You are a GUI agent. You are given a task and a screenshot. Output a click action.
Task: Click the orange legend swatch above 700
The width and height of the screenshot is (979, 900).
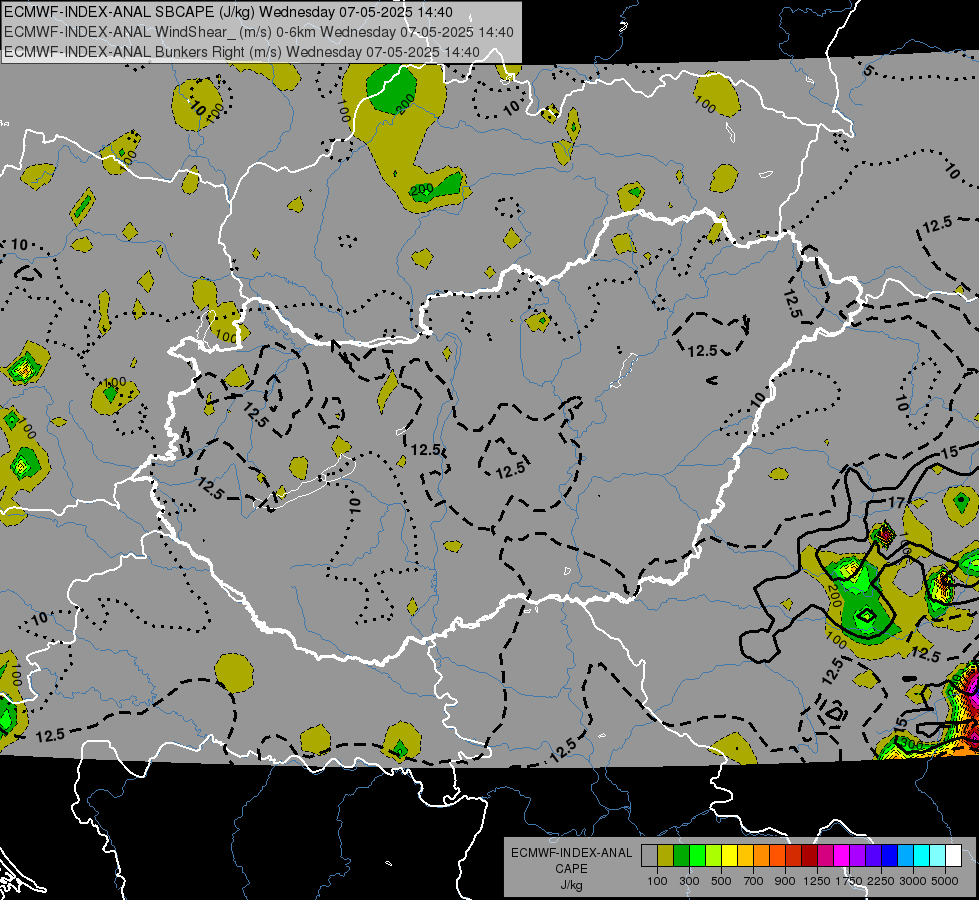[762, 856]
